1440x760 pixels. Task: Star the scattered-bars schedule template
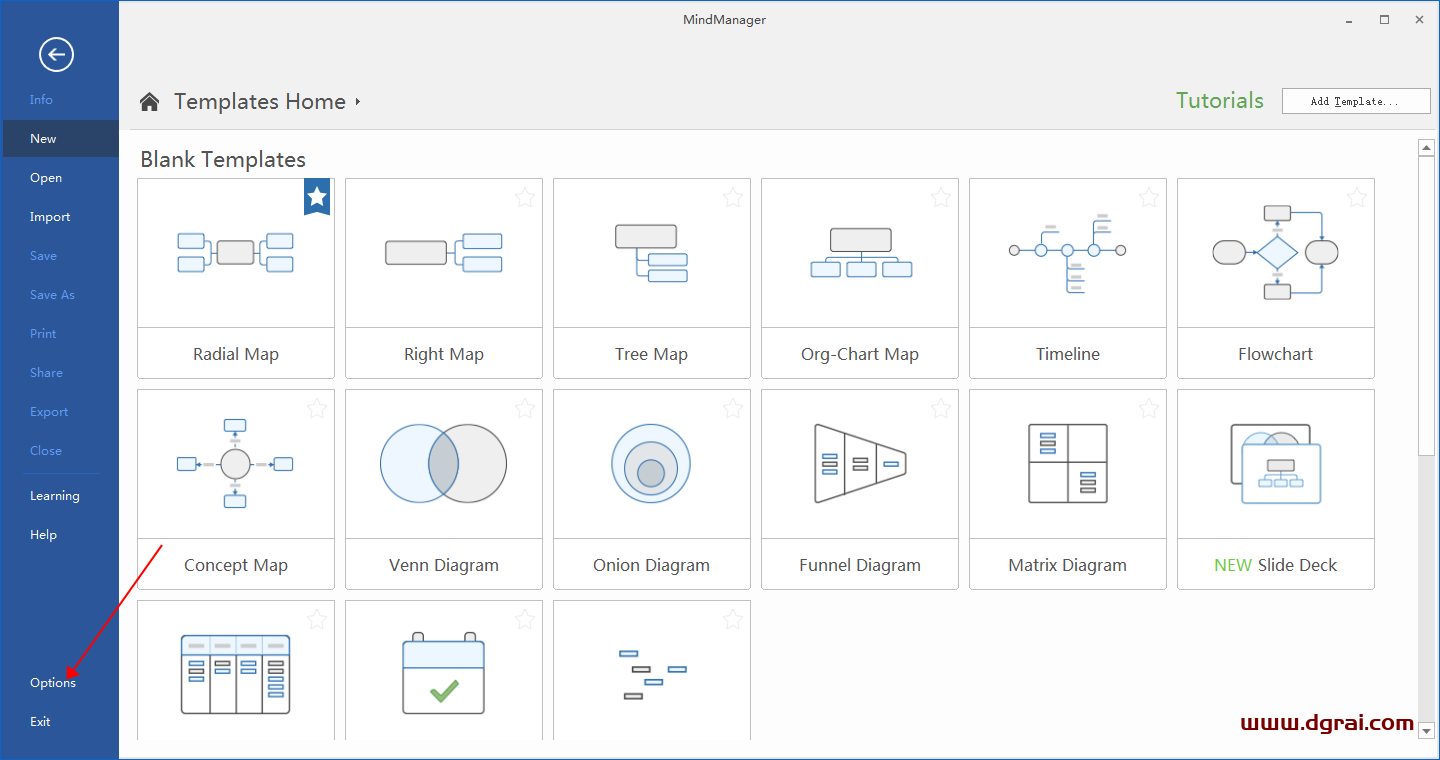click(x=733, y=619)
